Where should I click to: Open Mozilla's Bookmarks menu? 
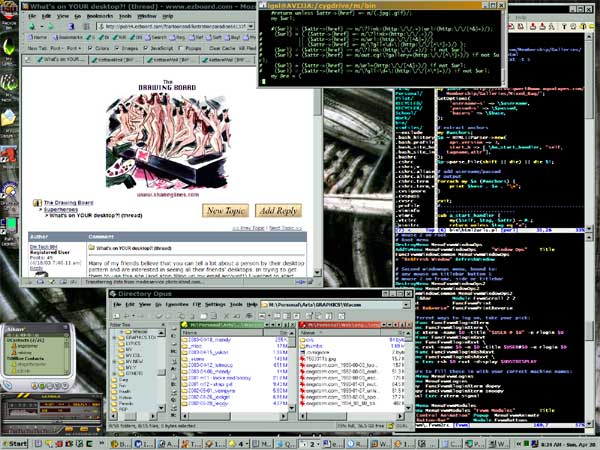tap(99, 16)
